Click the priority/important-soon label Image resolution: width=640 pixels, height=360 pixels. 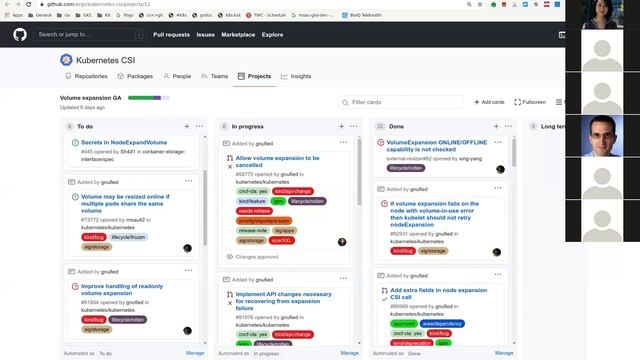(264, 221)
